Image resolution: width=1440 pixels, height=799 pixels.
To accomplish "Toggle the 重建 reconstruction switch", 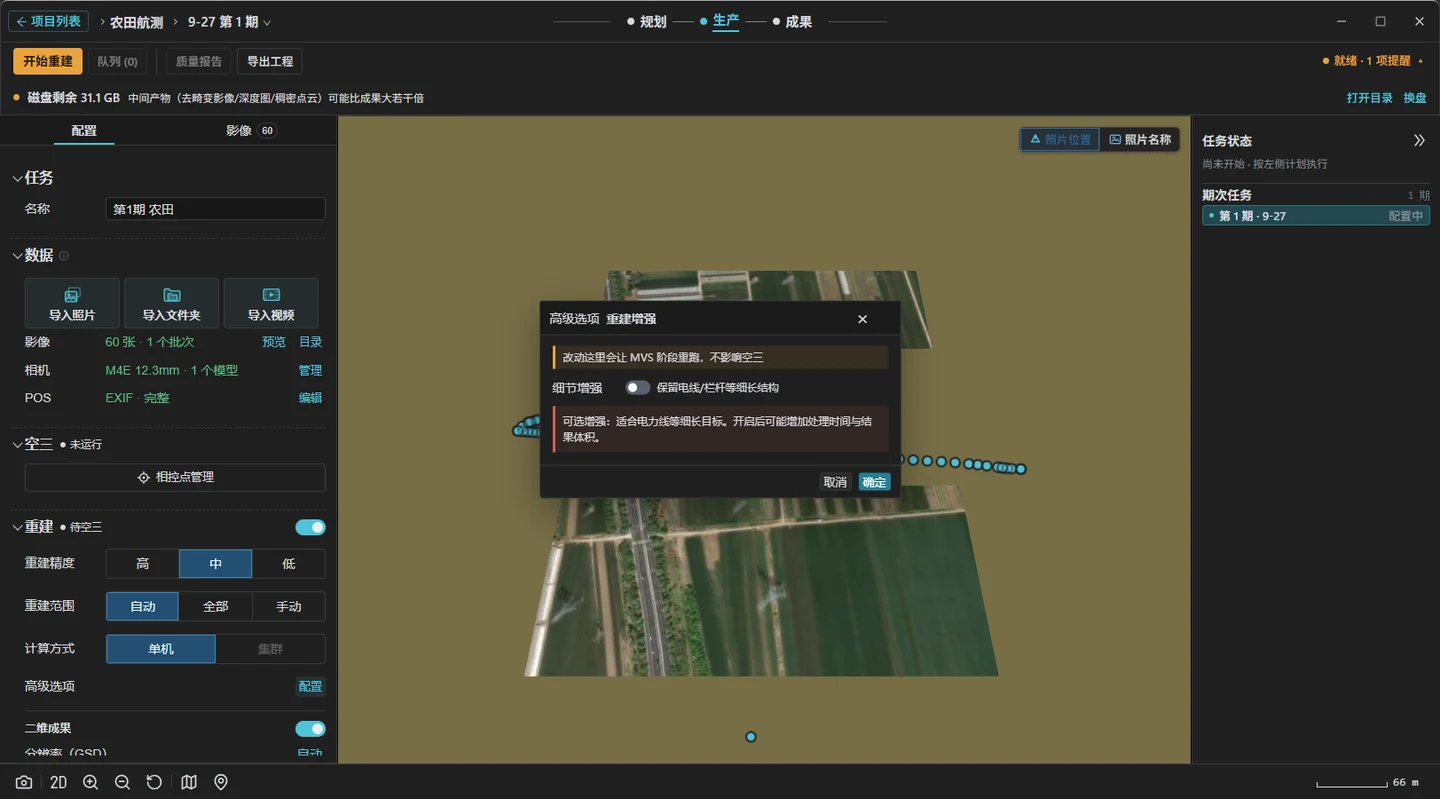I will (310, 527).
